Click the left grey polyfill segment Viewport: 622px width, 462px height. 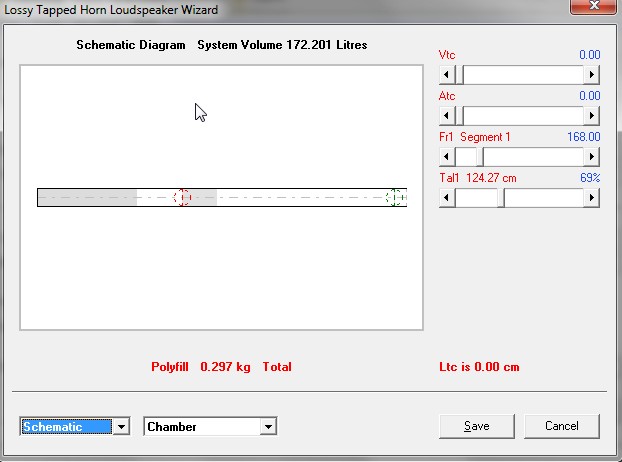coord(88,197)
